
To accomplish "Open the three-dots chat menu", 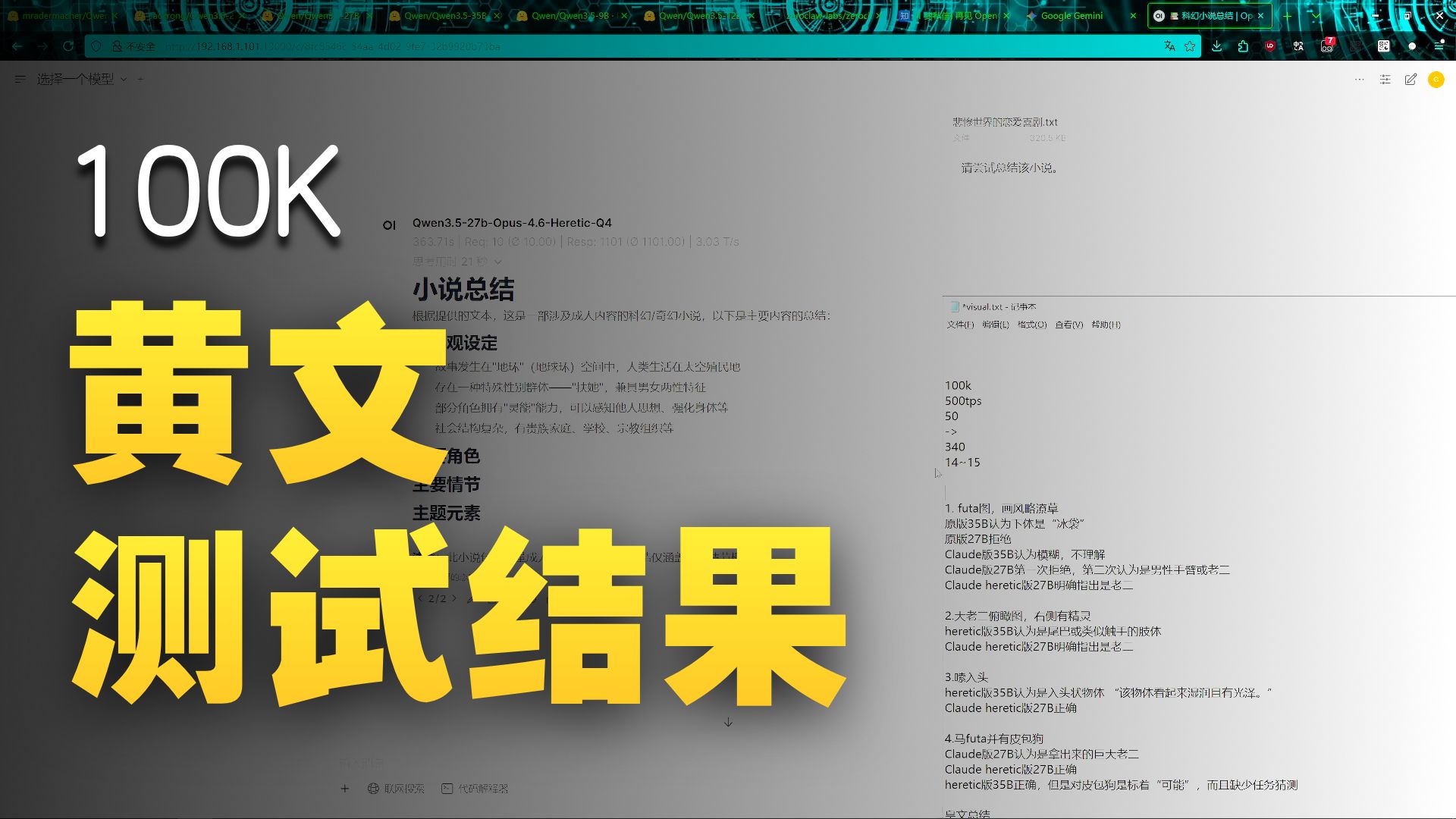I will [x=1359, y=80].
